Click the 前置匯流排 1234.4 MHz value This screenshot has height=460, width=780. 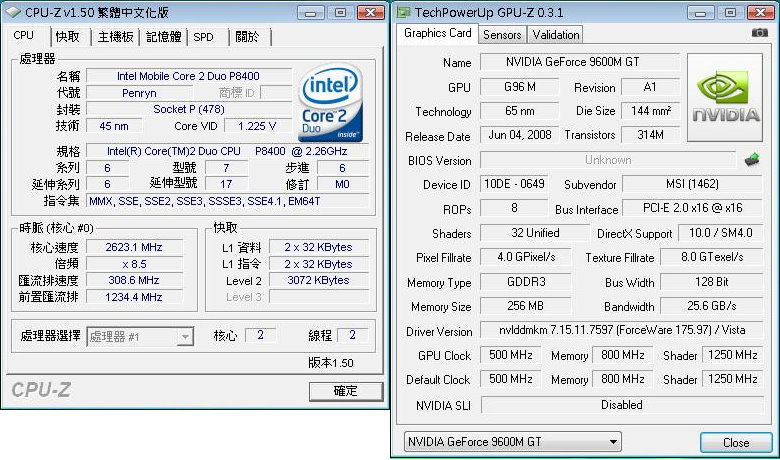(x=134, y=297)
